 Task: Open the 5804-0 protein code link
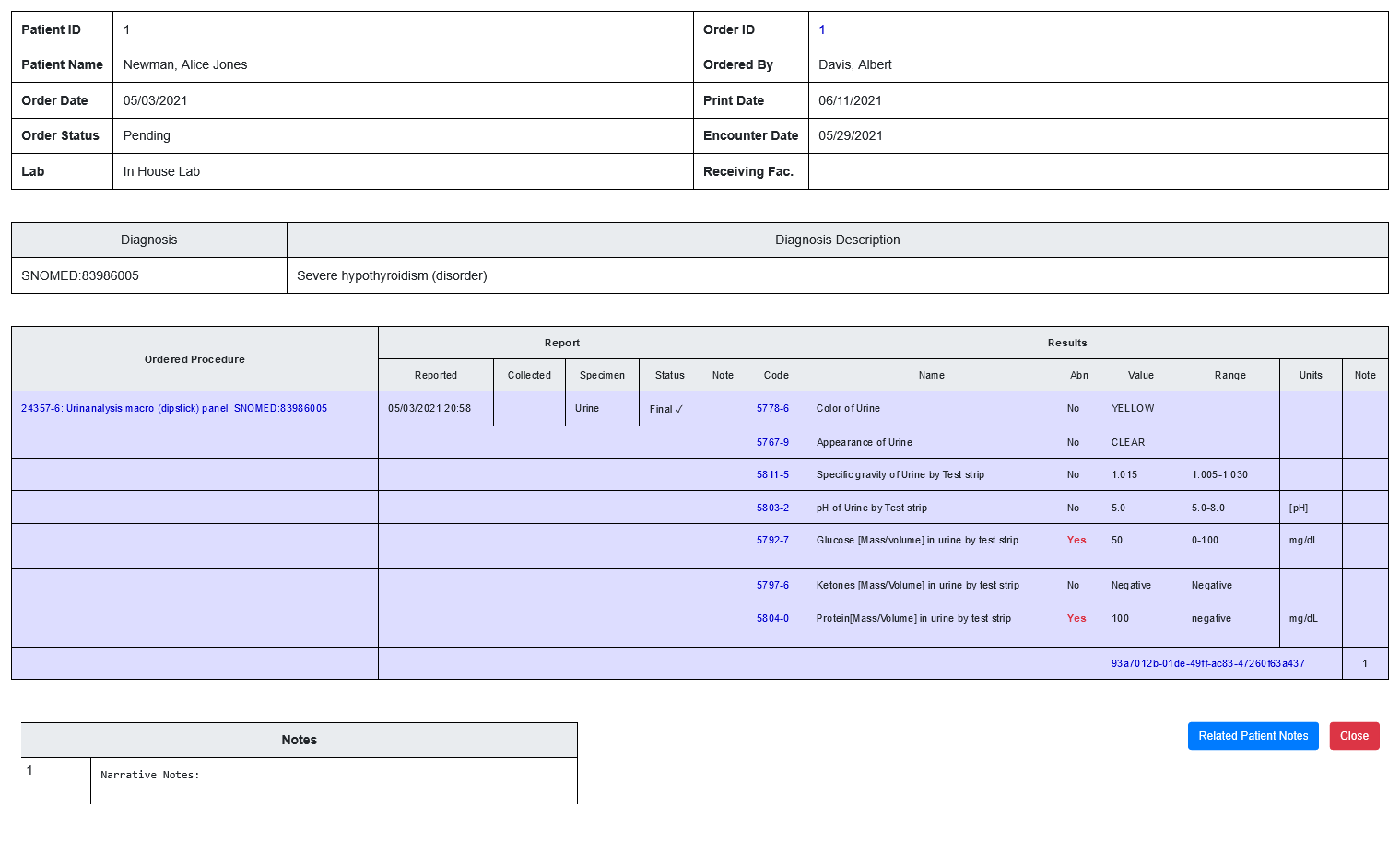[x=772, y=618]
